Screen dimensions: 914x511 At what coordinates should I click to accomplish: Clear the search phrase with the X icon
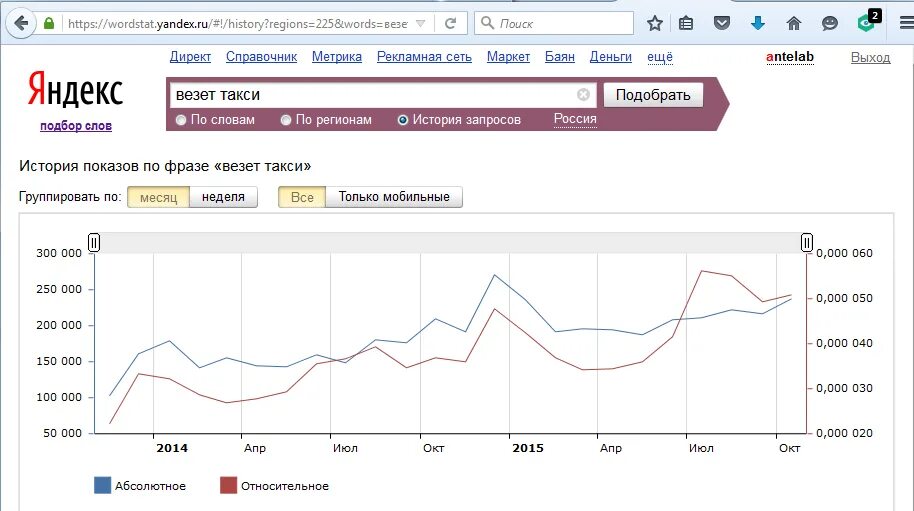click(583, 94)
